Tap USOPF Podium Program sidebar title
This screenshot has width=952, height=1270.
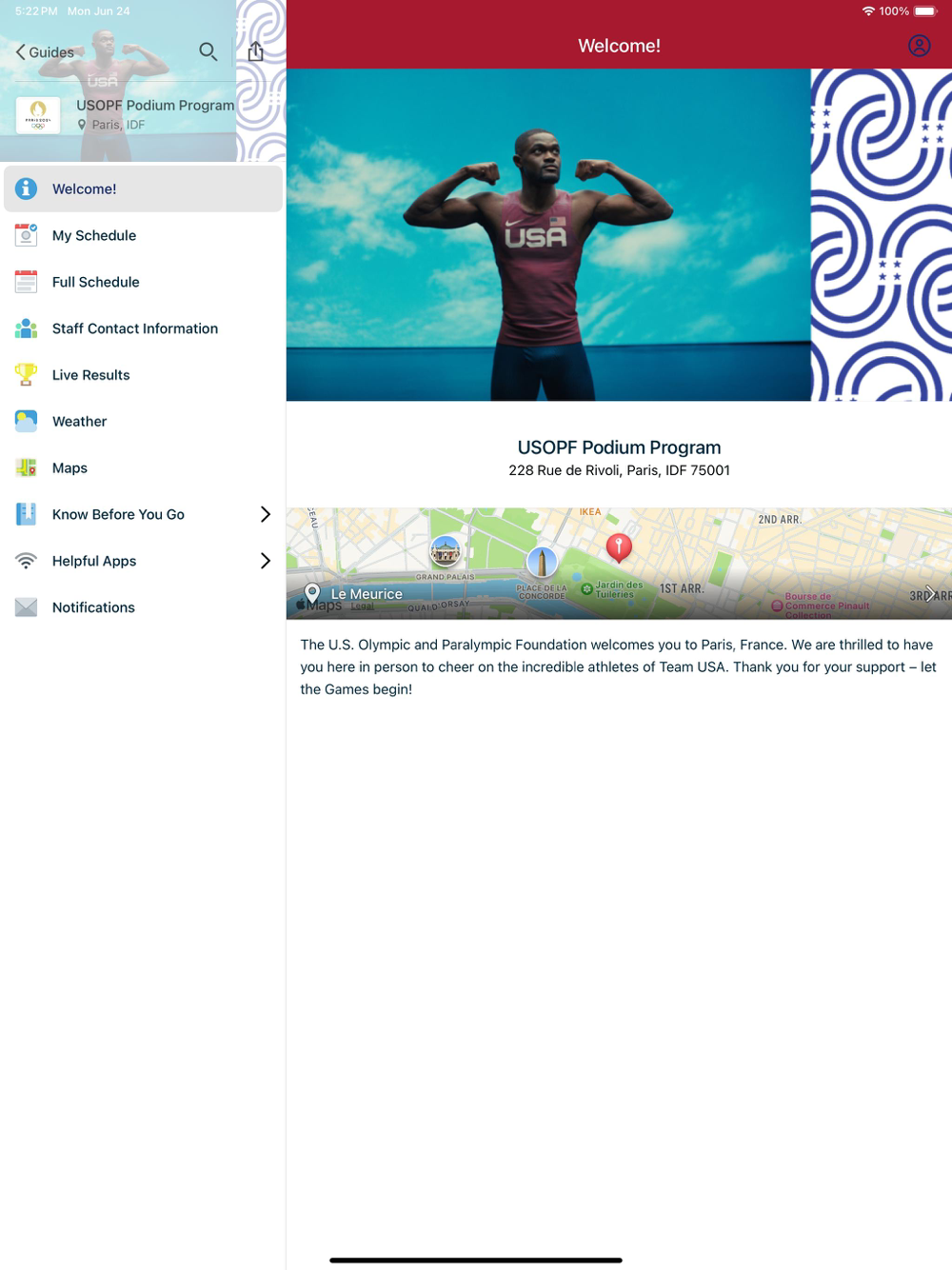coord(155,106)
